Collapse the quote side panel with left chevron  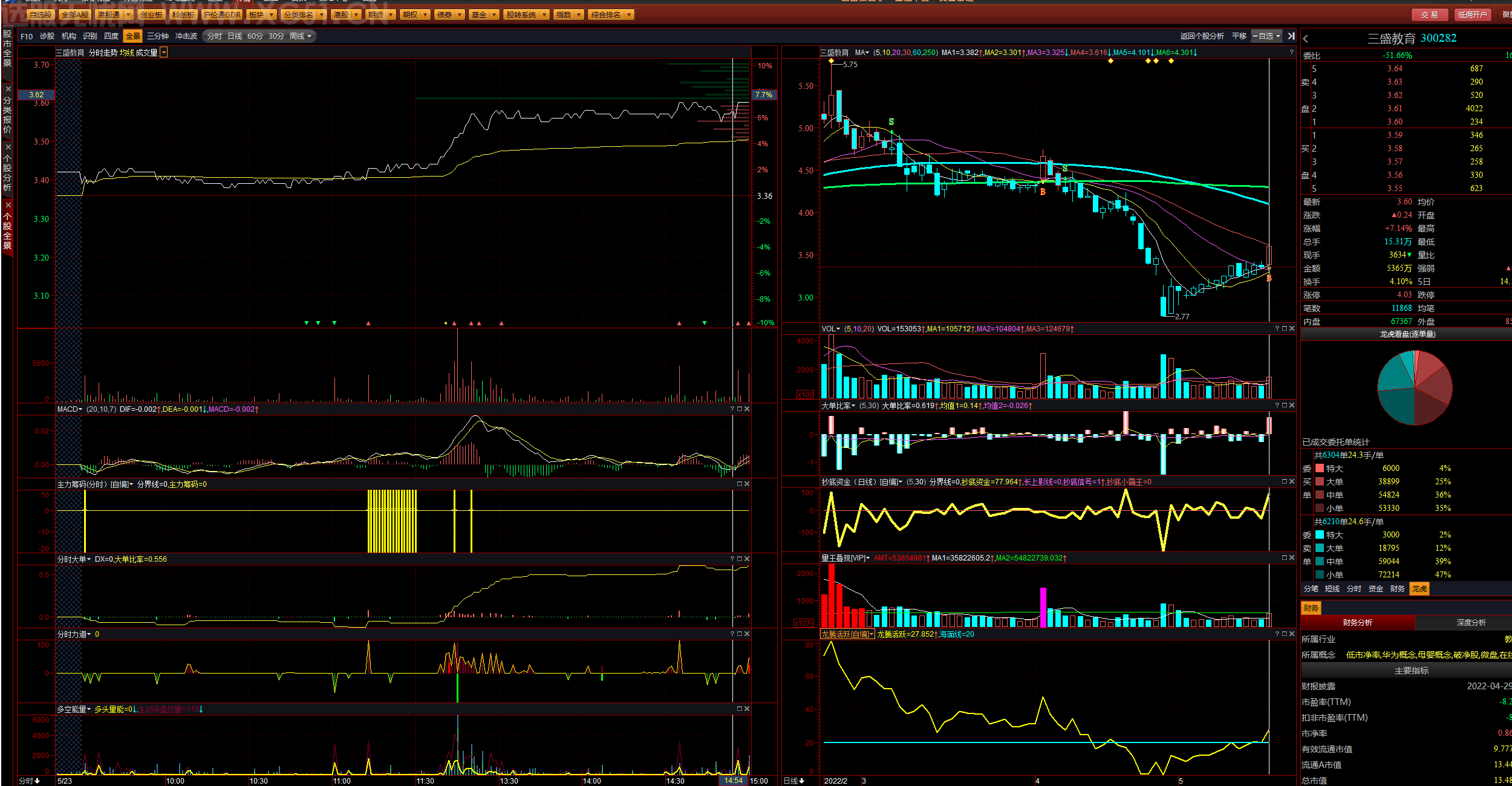[x=1306, y=39]
